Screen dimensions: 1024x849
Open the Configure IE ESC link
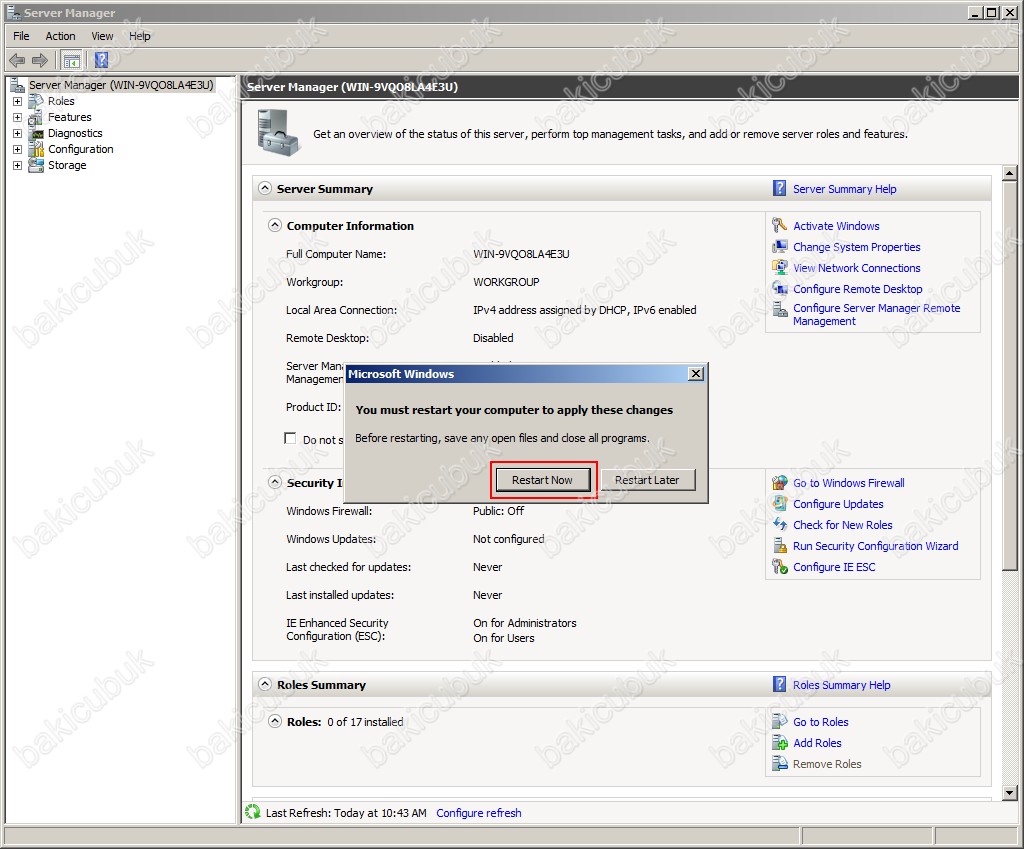click(x=834, y=567)
